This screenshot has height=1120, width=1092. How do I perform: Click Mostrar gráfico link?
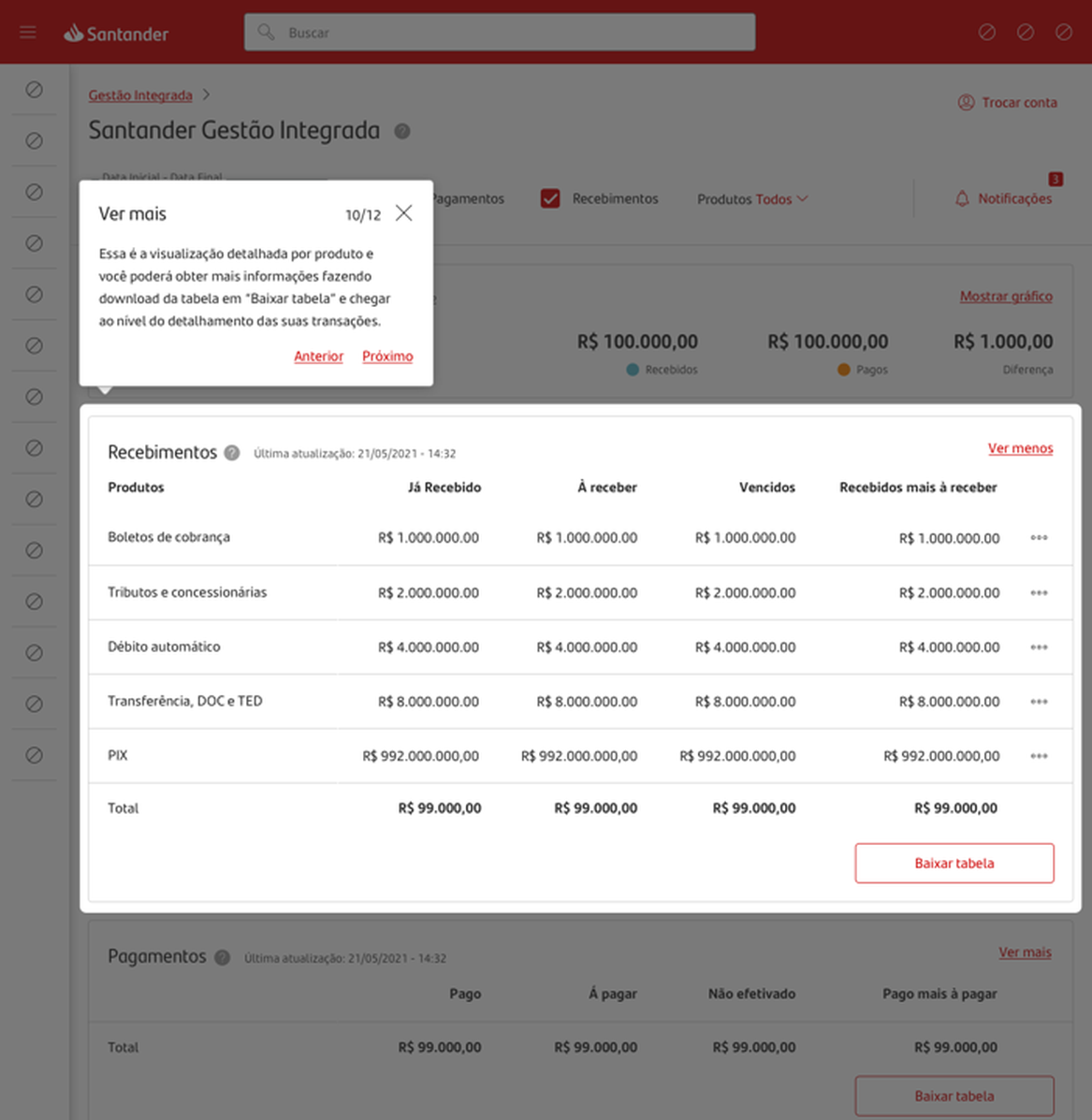point(1006,296)
